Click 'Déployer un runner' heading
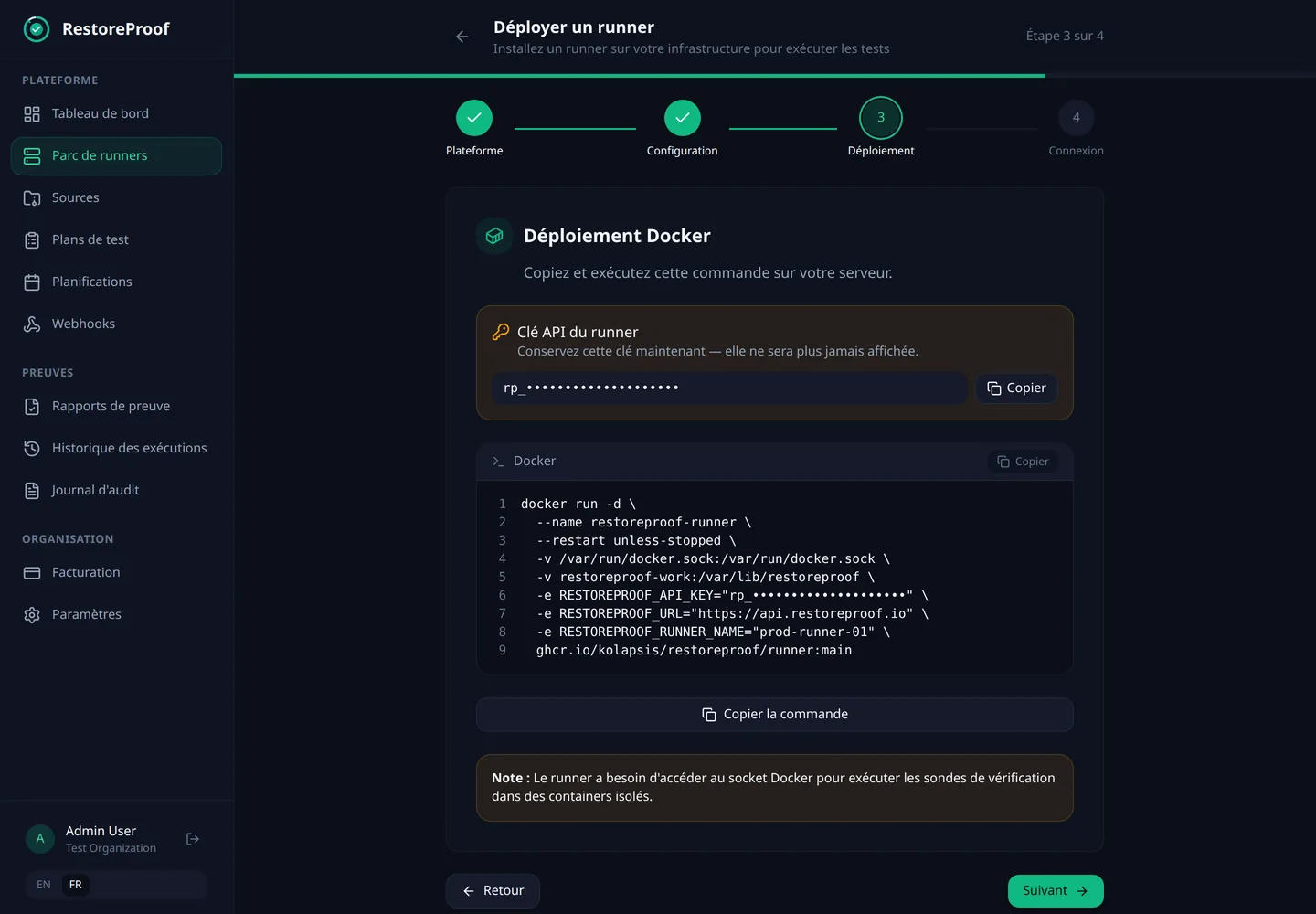Viewport: 1316px width, 914px height. (x=574, y=27)
